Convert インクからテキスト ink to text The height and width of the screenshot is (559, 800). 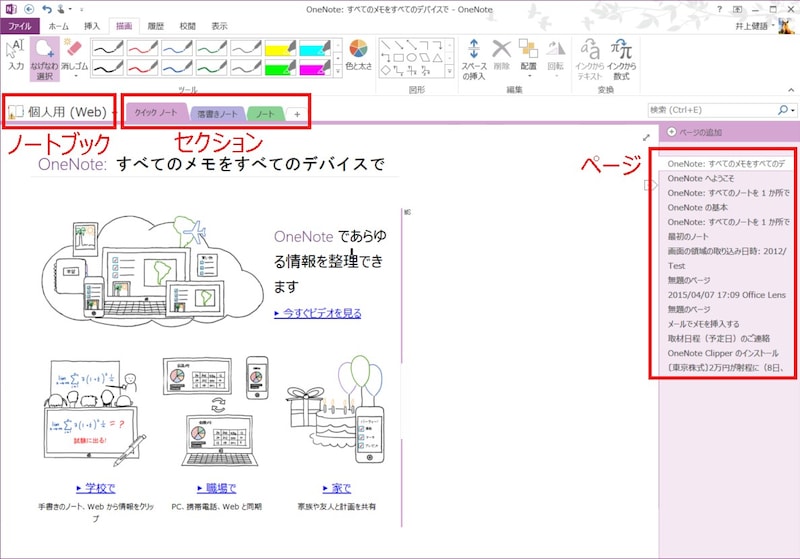[x=590, y=60]
